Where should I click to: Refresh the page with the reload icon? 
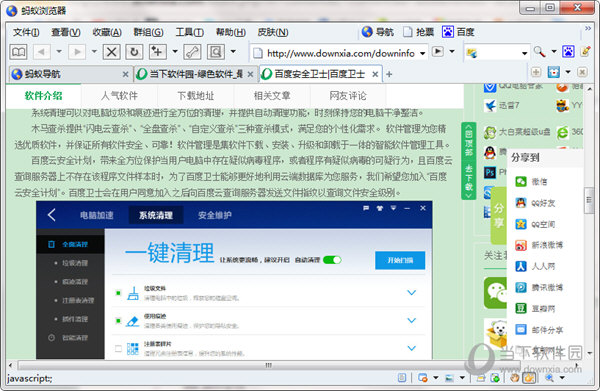[x=134, y=52]
